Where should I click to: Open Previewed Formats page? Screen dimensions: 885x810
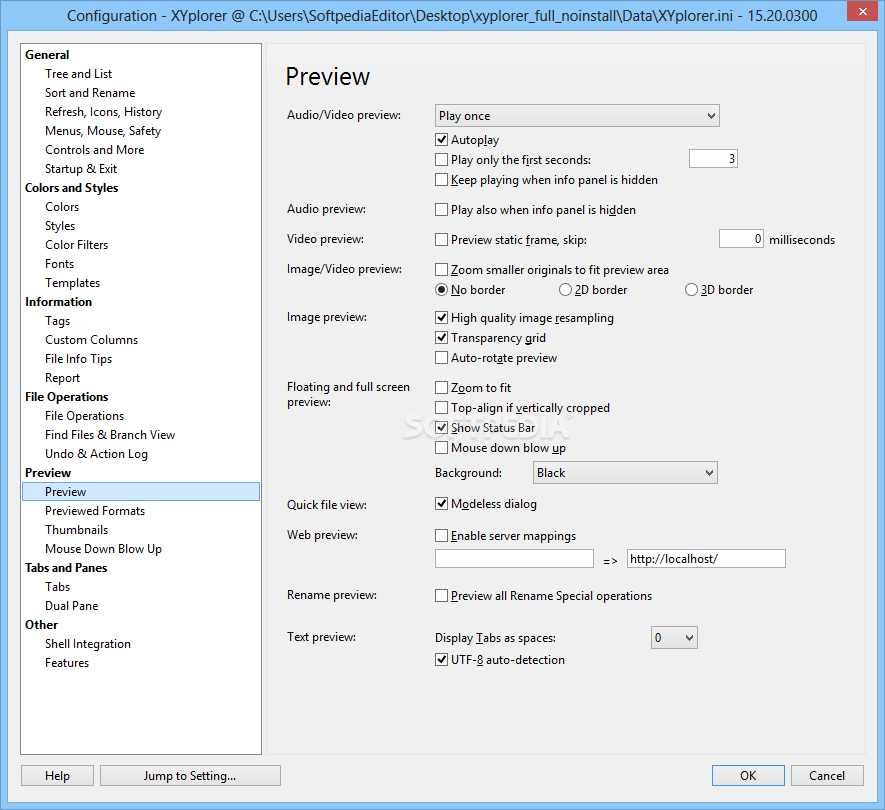[95, 511]
